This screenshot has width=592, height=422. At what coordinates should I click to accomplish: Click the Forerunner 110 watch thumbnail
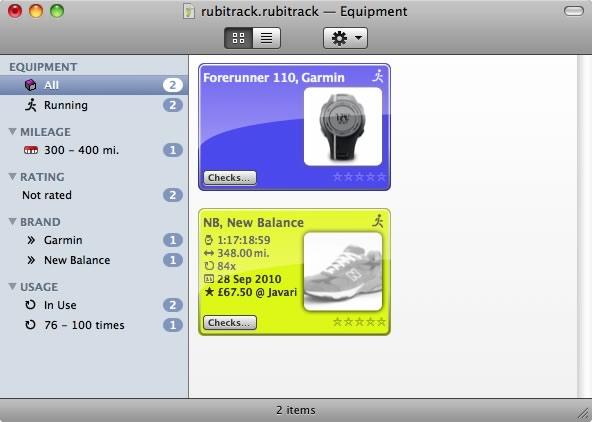point(343,126)
